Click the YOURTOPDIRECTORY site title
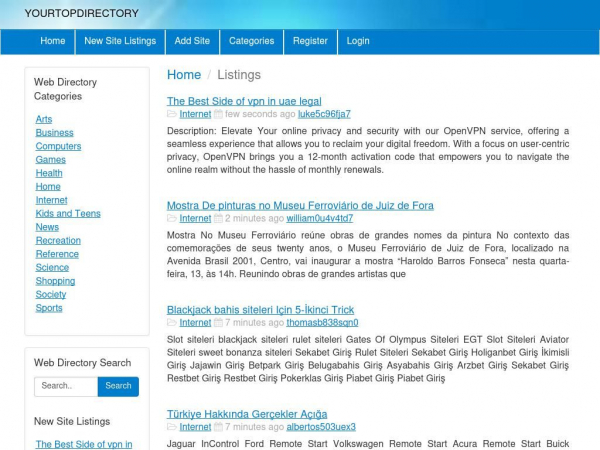The width and height of the screenshot is (600, 450). point(82,13)
